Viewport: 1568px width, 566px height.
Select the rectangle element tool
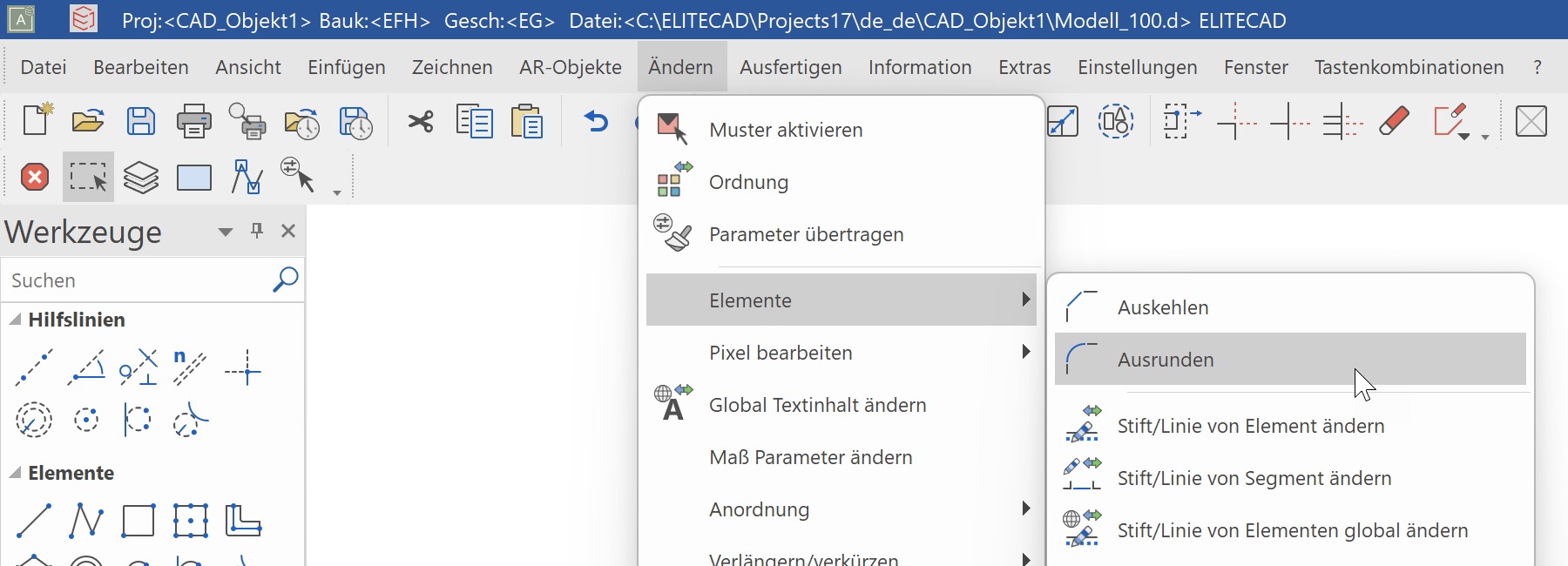139,521
